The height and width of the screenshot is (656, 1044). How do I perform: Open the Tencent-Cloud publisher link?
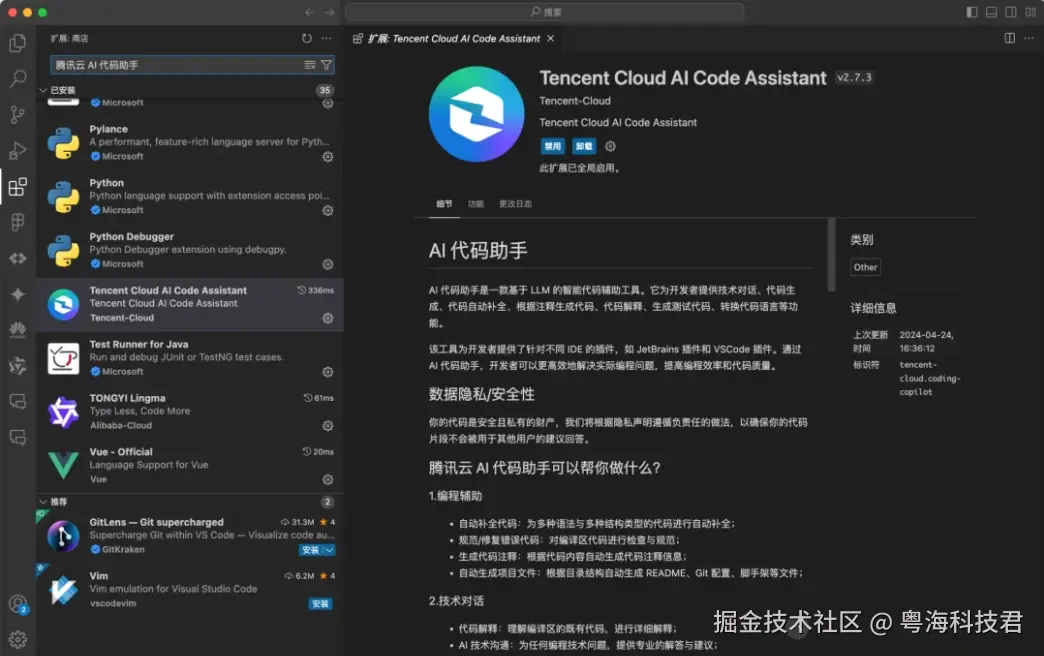coord(575,101)
